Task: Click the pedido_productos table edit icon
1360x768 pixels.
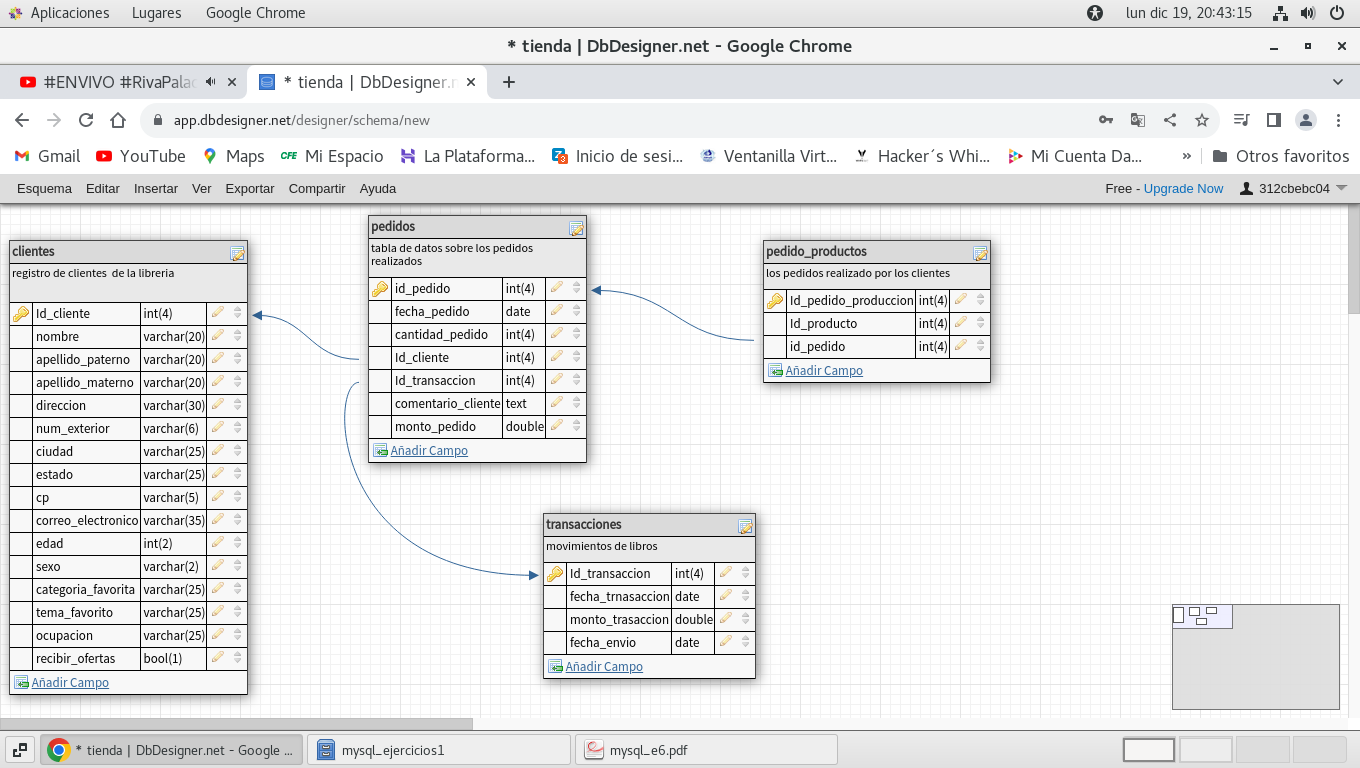Action: coord(980,253)
